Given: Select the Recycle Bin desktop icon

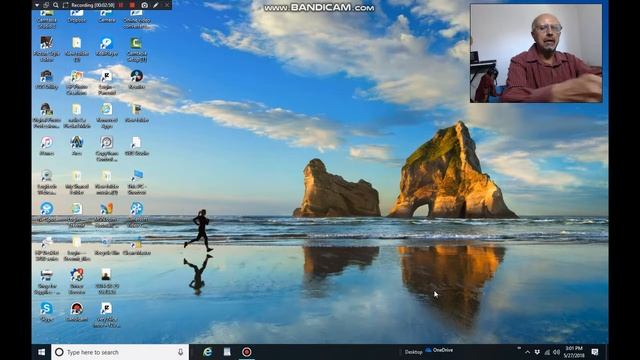Looking at the screenshot, I should (x=107, y=246).
